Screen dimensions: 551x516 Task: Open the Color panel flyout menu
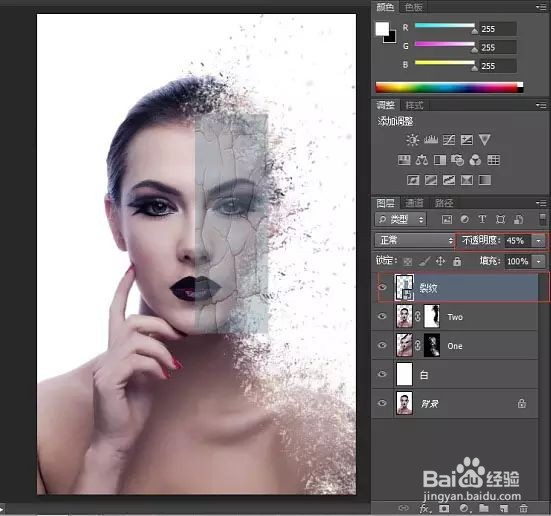(x=541, y=7)
